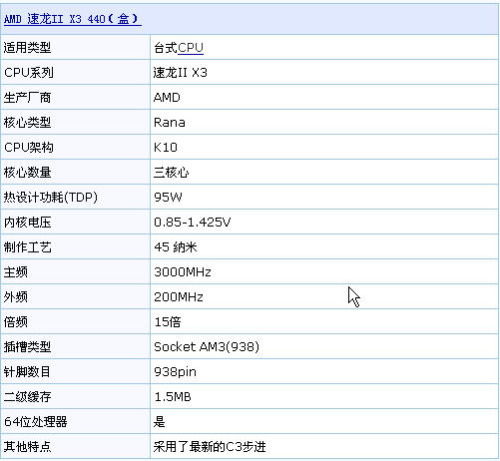Select the 1.5MB L2 cache value
500x461 pixels.
[172, 397]
